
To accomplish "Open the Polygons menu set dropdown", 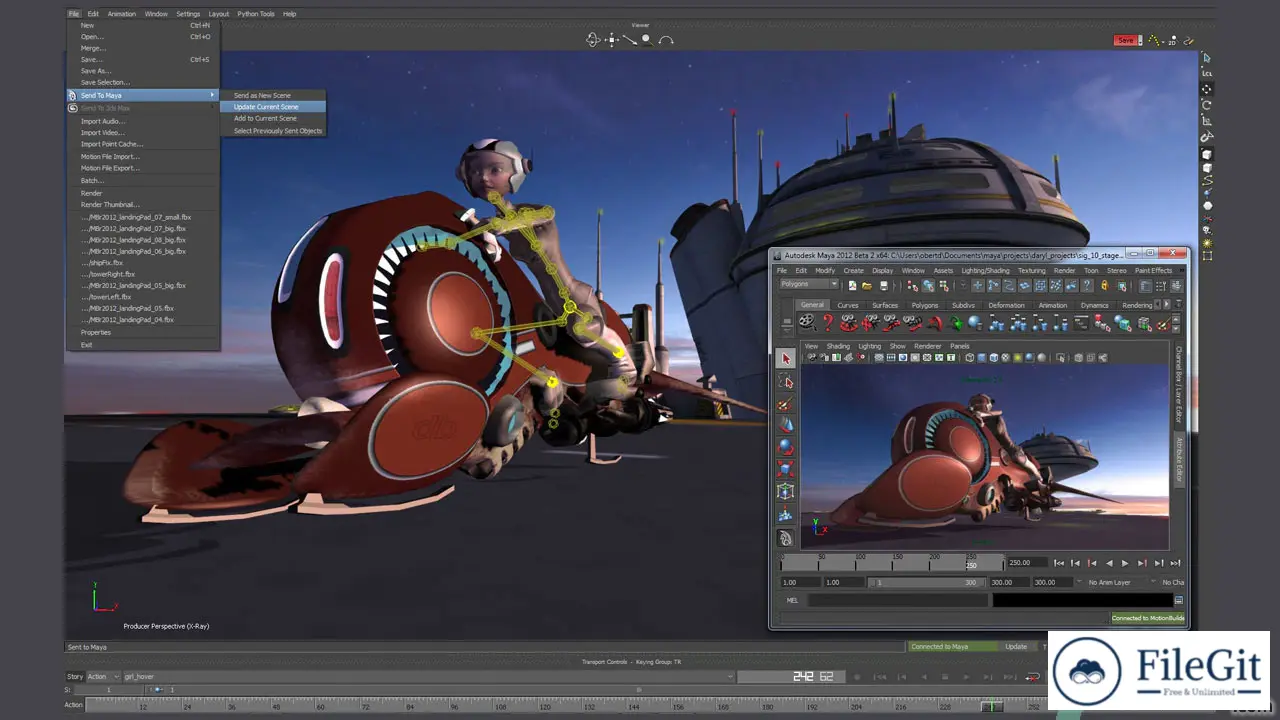I will 809,284.
